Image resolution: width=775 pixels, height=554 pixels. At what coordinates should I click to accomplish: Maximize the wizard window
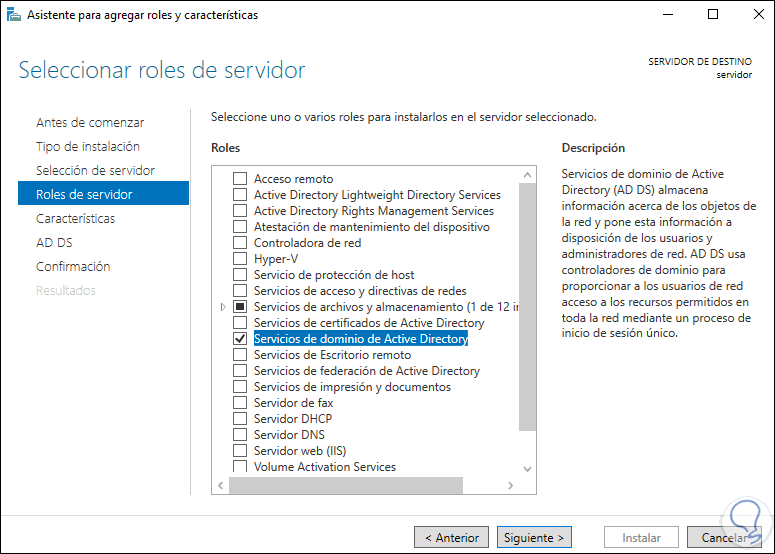pos(713,14)
